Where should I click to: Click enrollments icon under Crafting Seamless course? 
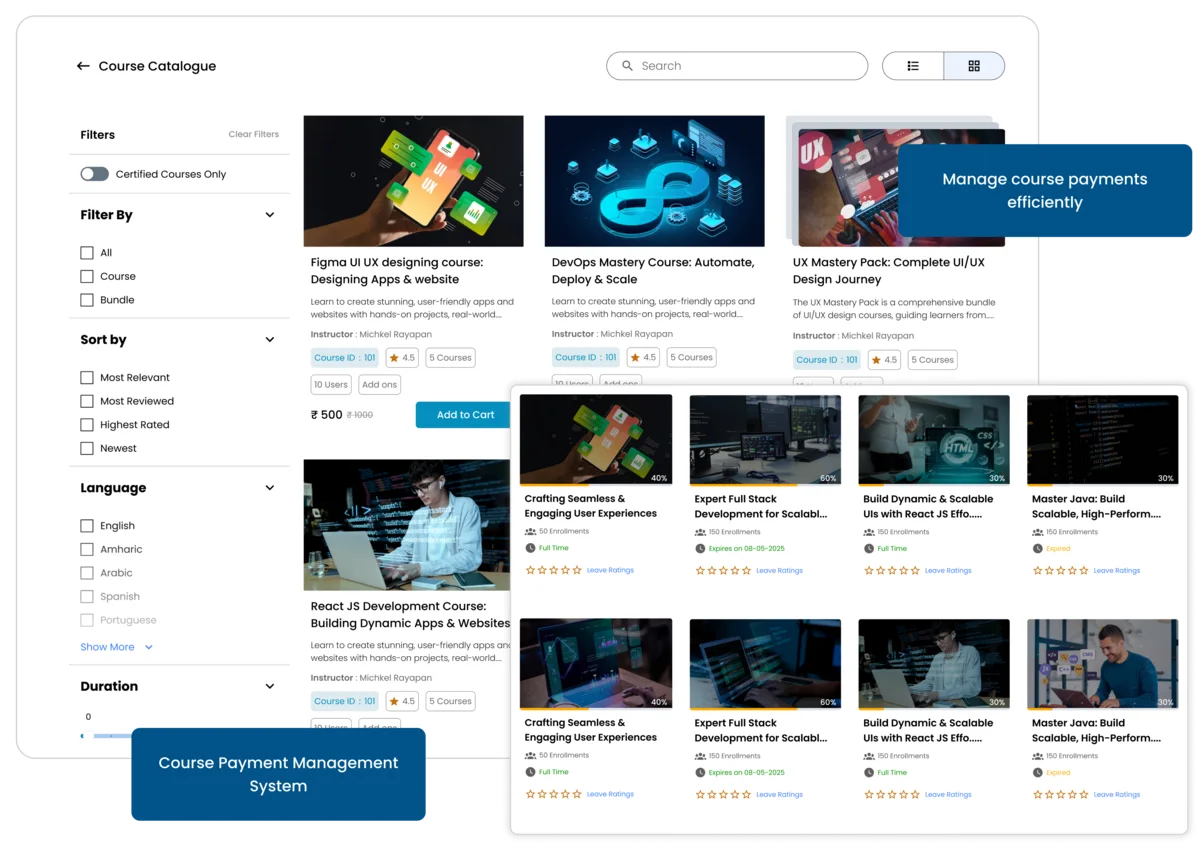coord(530,531)
